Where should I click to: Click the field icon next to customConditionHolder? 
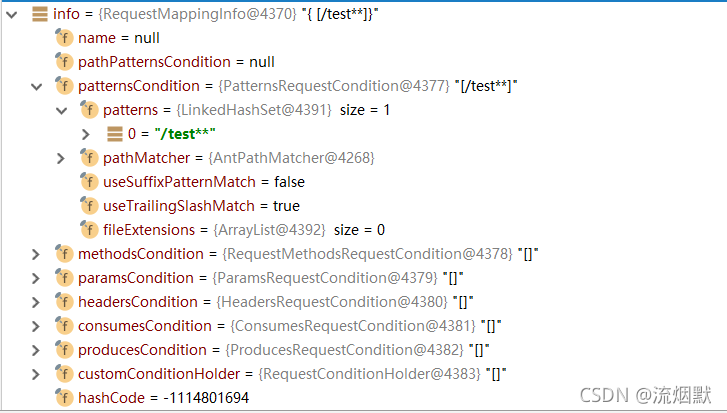point(64,374)
